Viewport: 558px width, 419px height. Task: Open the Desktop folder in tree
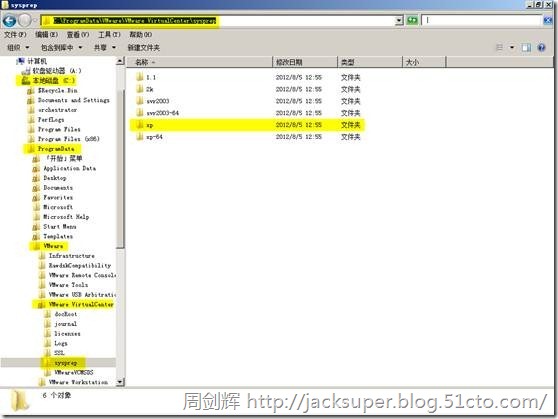tap(55, 178)
